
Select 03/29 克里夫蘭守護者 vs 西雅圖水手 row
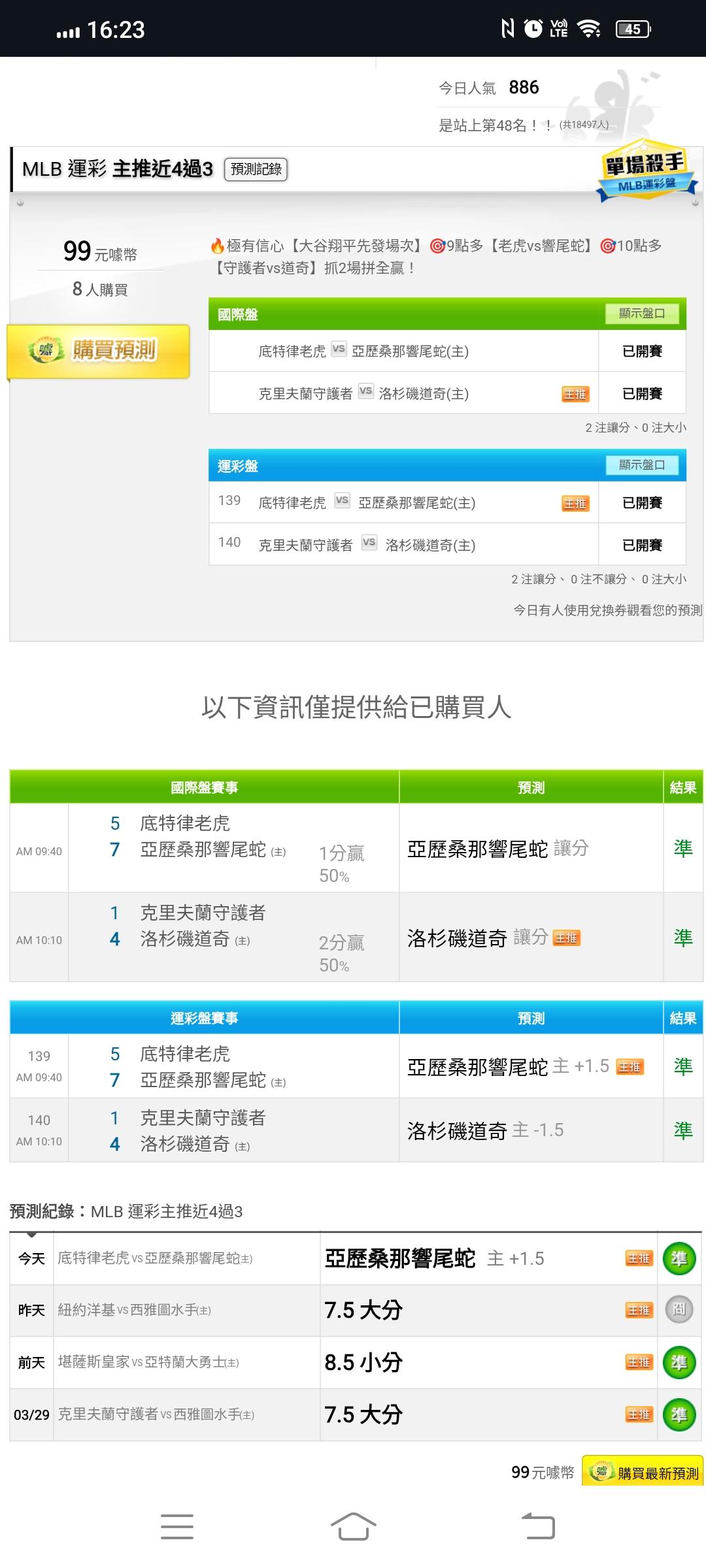click(356, 1414)
